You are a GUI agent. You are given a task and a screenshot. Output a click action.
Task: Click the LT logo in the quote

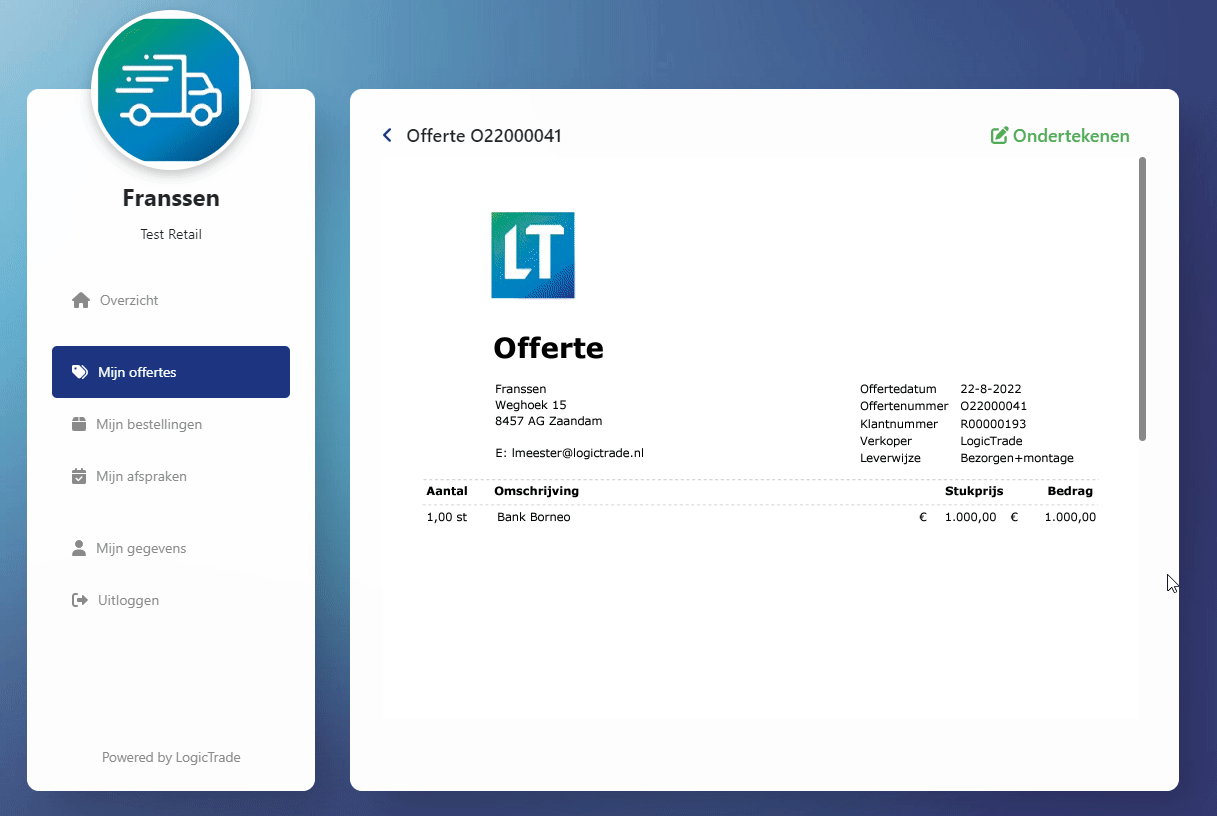[x=533, y=255]
